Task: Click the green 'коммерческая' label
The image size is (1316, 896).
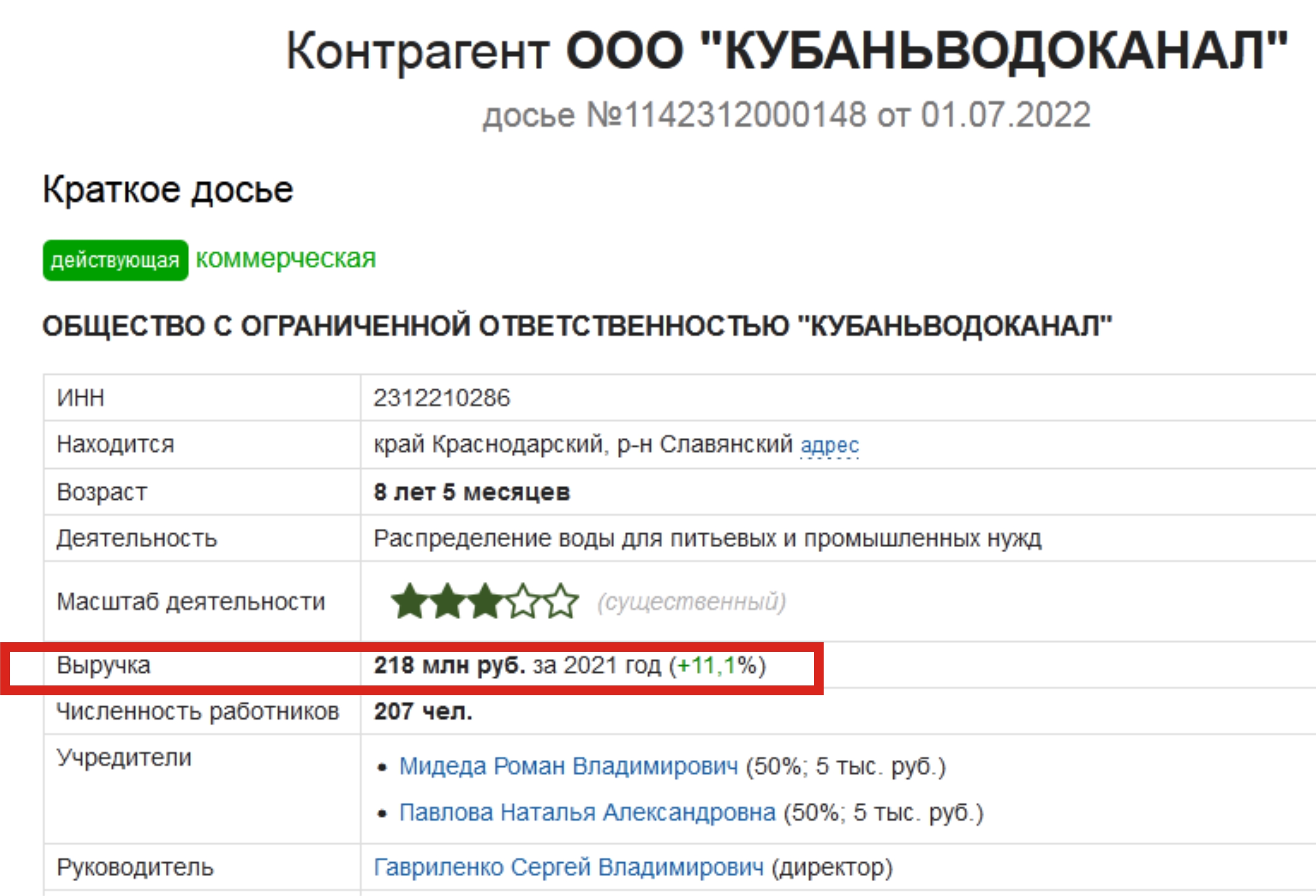Action: click(x=286, y=258)
